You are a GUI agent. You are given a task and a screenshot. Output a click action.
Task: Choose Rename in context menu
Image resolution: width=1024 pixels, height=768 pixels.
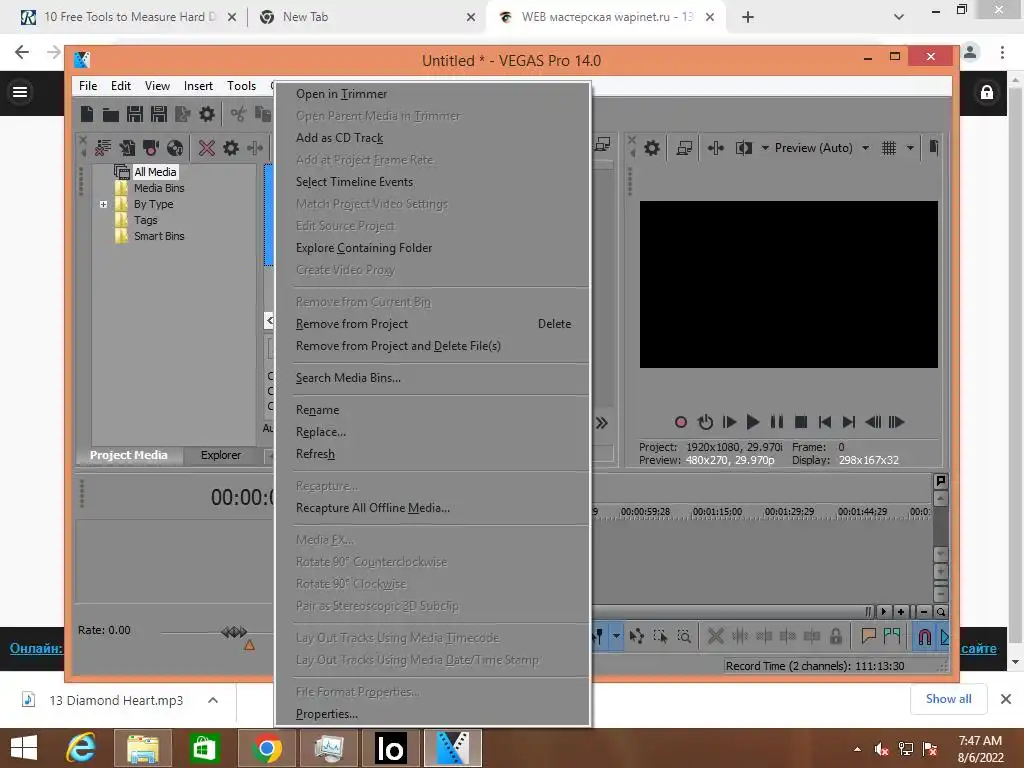(x=432, y=410)
